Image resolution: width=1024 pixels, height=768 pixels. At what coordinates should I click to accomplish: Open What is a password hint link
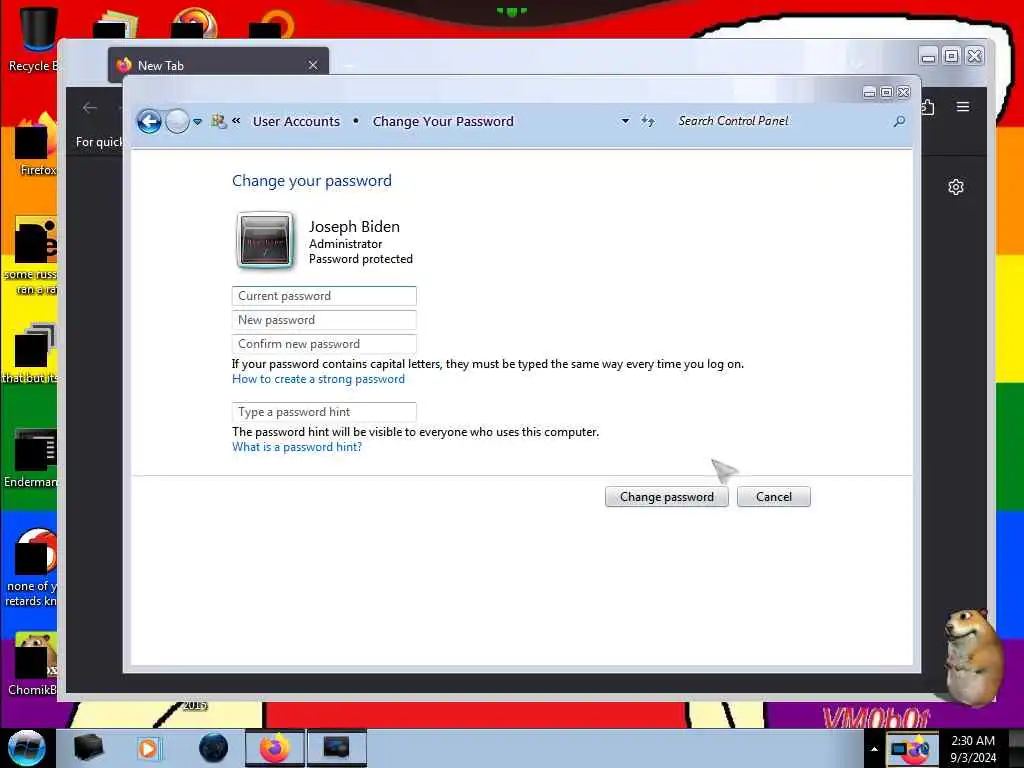click(296, 447)
